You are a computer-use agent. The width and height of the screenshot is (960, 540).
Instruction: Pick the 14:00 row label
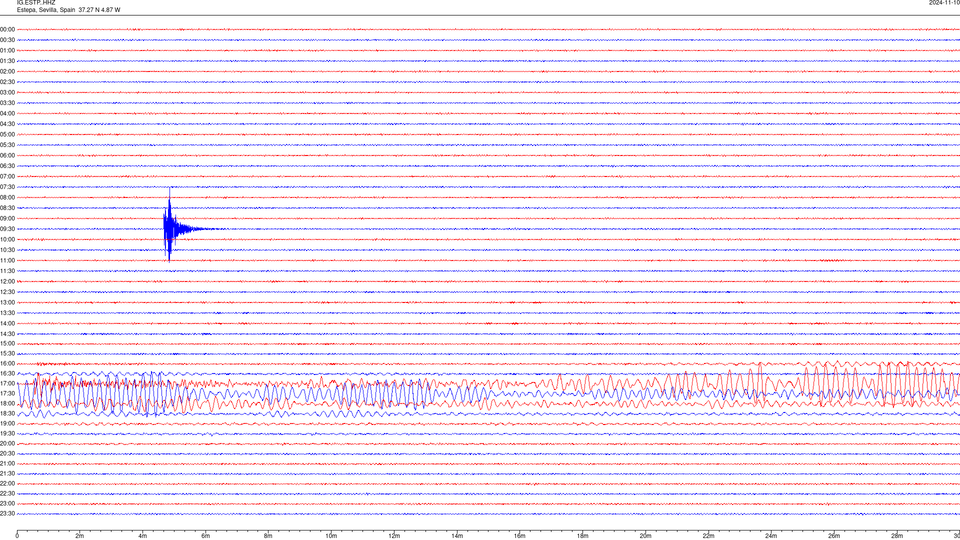point(7,323)
